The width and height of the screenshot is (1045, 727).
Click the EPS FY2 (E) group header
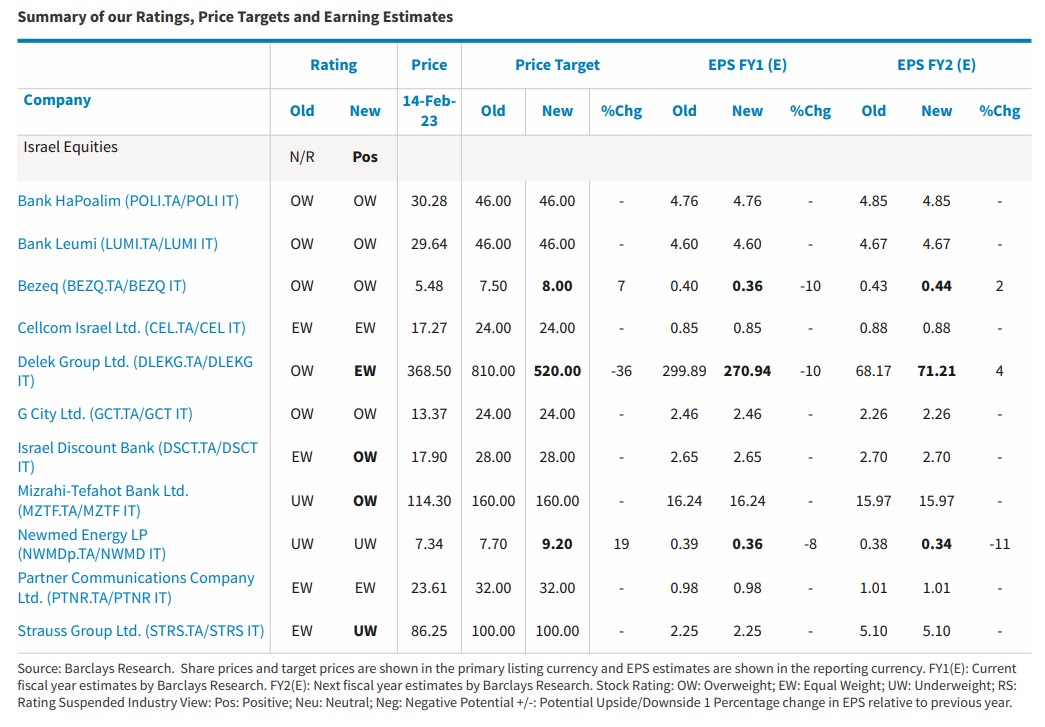coord(936,65)
